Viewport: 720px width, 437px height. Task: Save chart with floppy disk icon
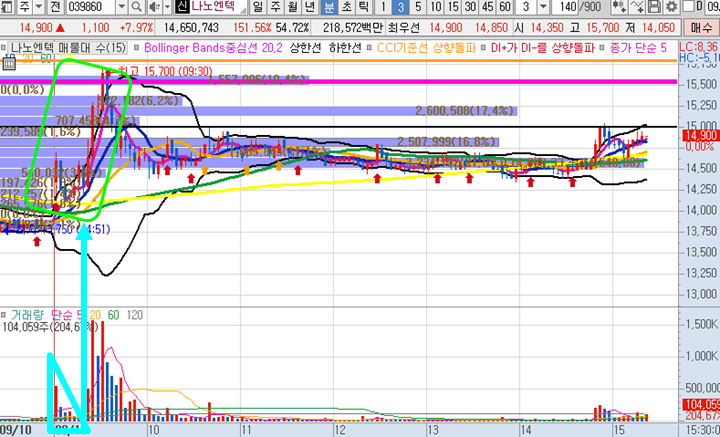[655, 7]
